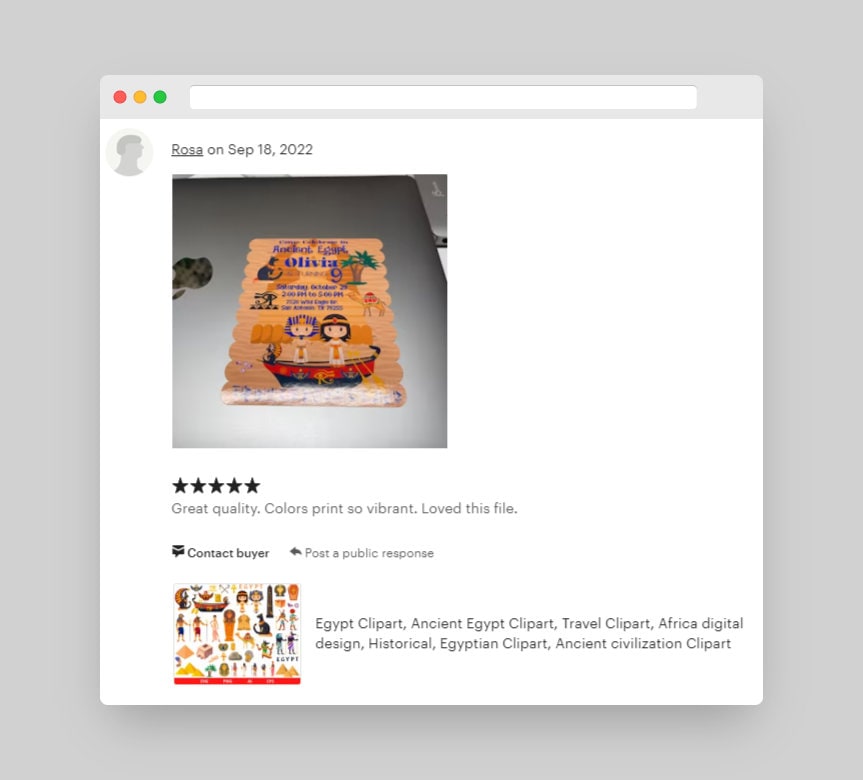
Task: Click the Contact buyer label
Action: pyautogui.click(x=228, y=553)
